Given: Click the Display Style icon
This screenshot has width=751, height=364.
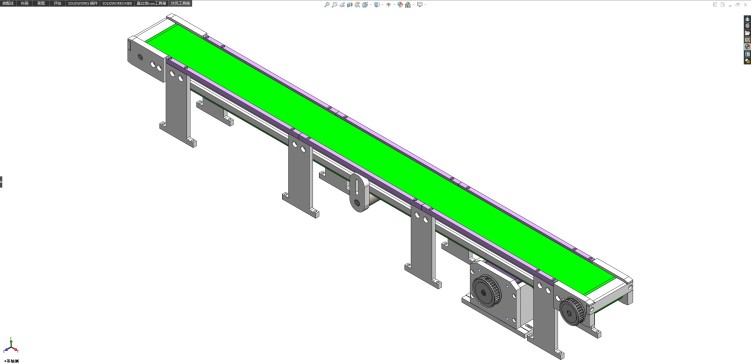Looking at the screenshot, I should click(376, 5).
